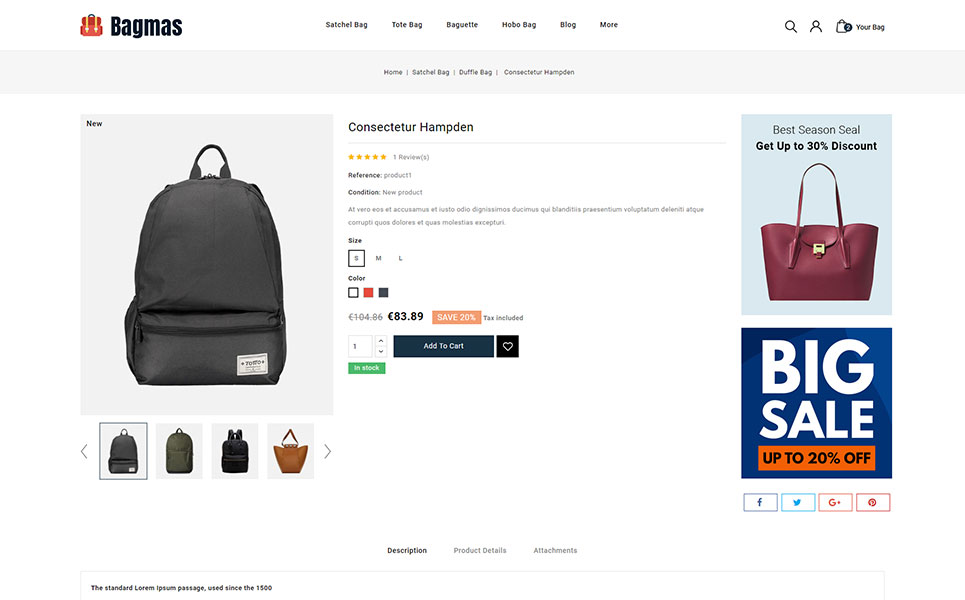Add product to wishlist with heart icon
Image resolution: width=965 pixels, height=600 pixels.
pyautogui.click(x=508, y=346)
